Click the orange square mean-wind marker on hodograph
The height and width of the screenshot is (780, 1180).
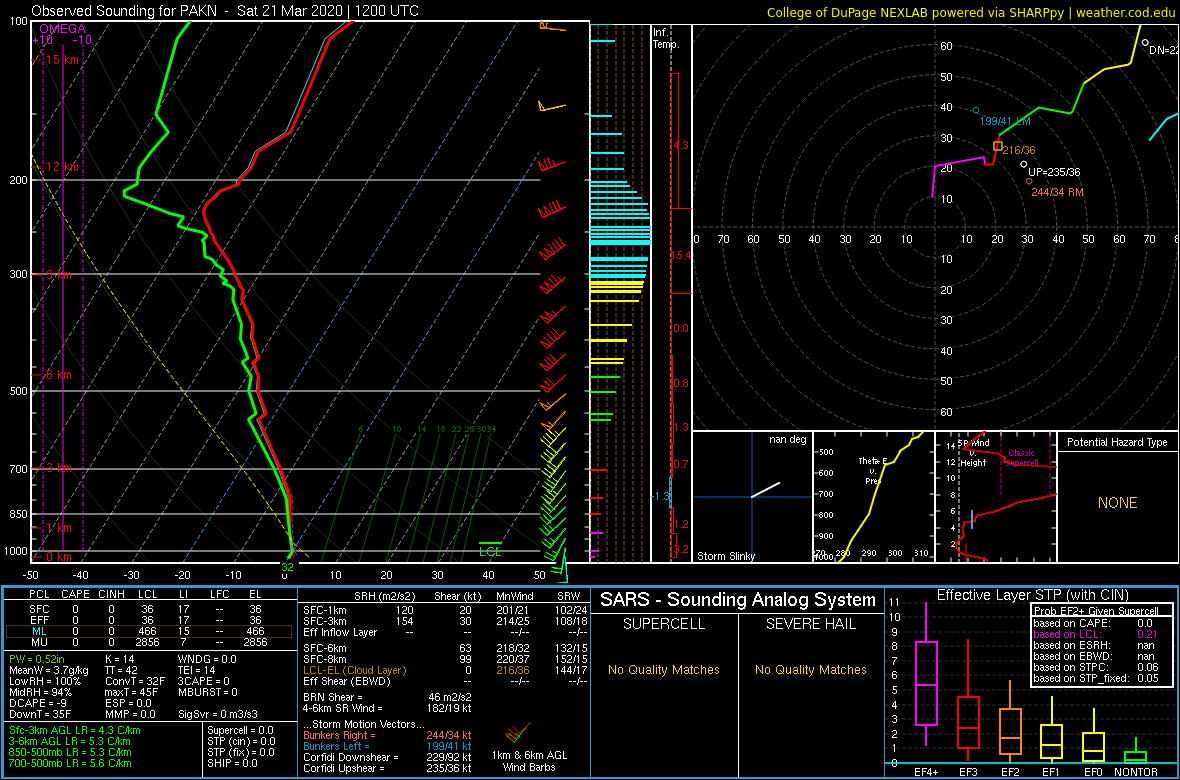[998, 146]
